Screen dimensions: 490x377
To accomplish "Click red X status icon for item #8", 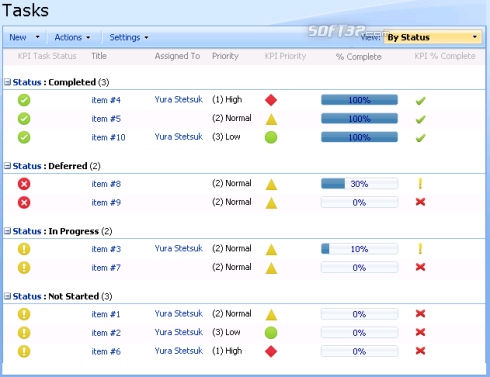I will [x=24, y=184].
